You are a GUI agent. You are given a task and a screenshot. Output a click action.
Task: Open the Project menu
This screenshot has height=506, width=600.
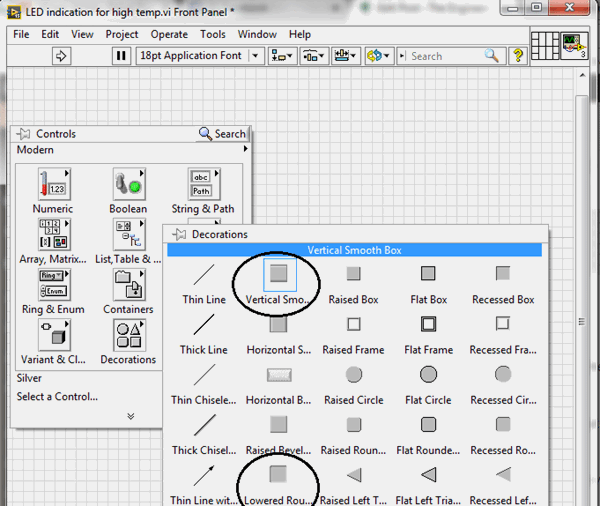tap(122, 34)
